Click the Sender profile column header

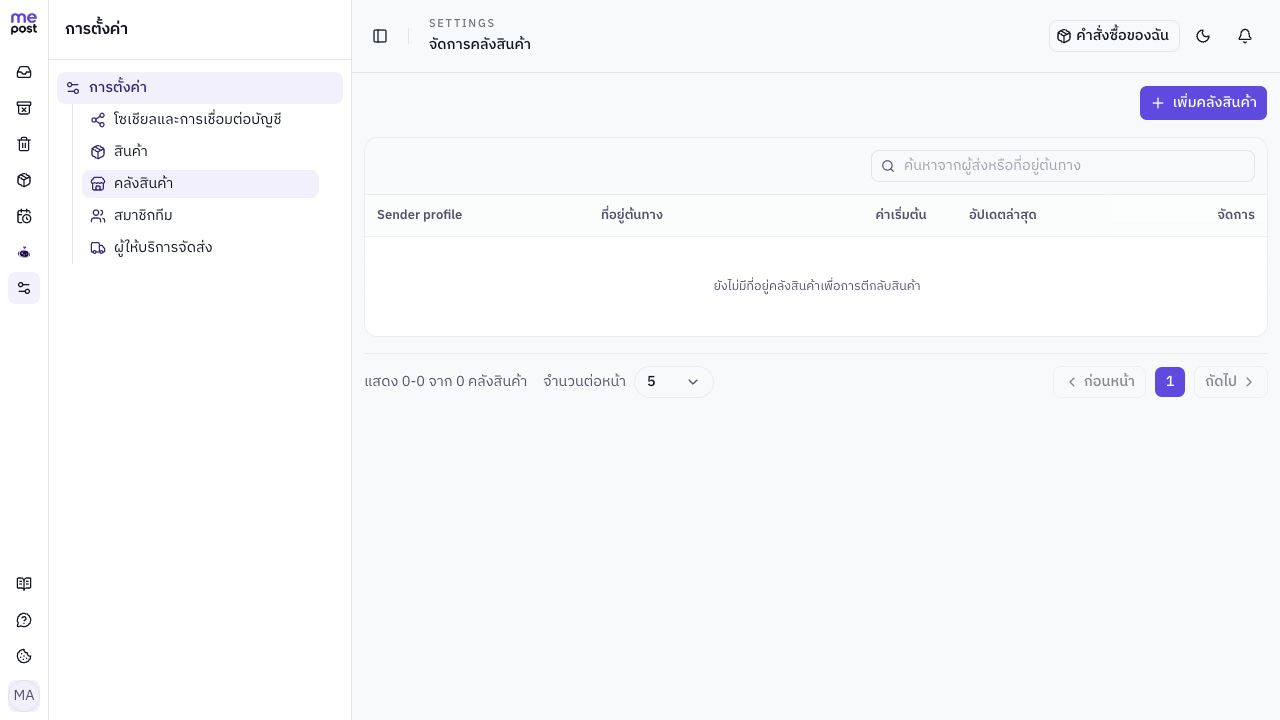pyautogui.click(x=419, y=215)
